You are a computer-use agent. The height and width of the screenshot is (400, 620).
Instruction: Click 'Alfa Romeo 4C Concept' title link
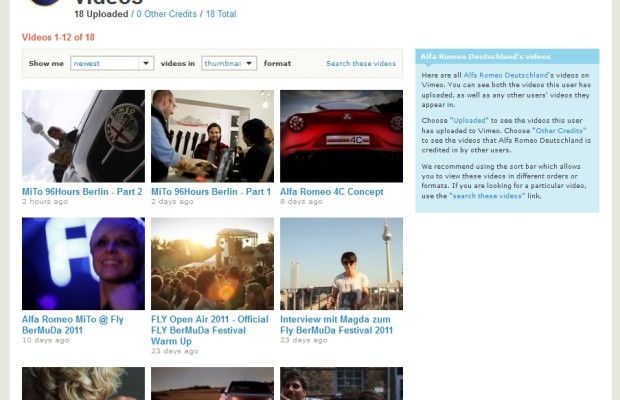click(x=331, y=192)
